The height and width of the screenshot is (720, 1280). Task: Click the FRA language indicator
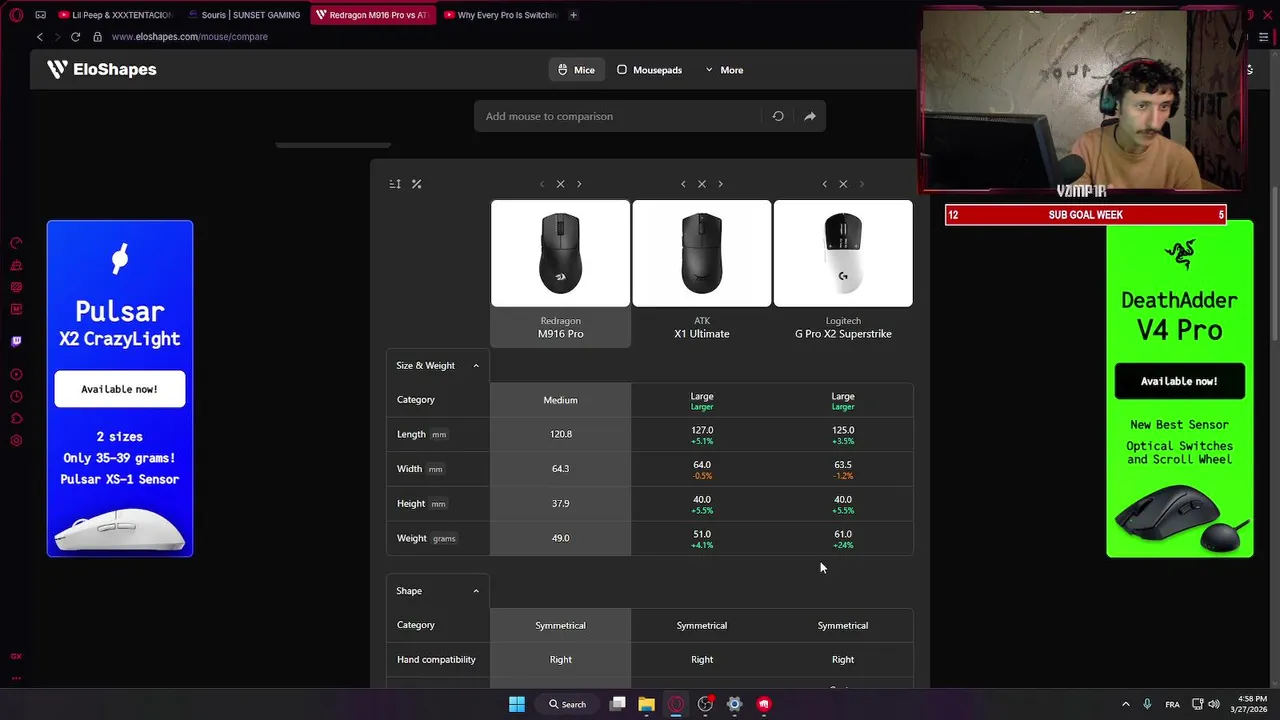[1172, 704]
